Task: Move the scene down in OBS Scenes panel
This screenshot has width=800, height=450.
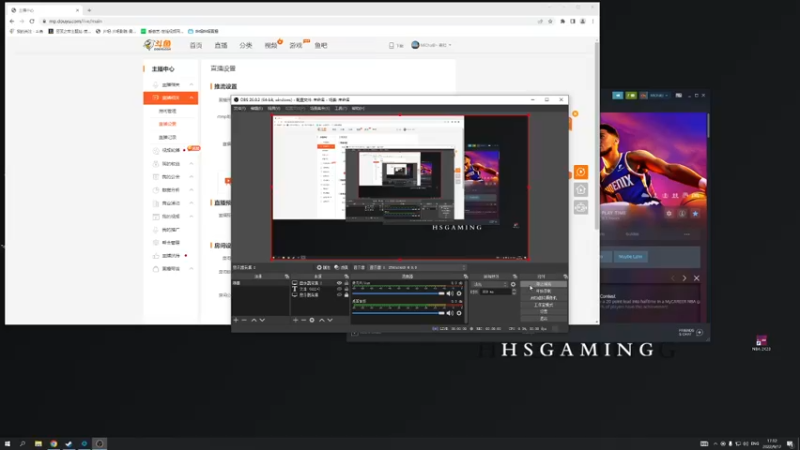Action: coord(262,320)
